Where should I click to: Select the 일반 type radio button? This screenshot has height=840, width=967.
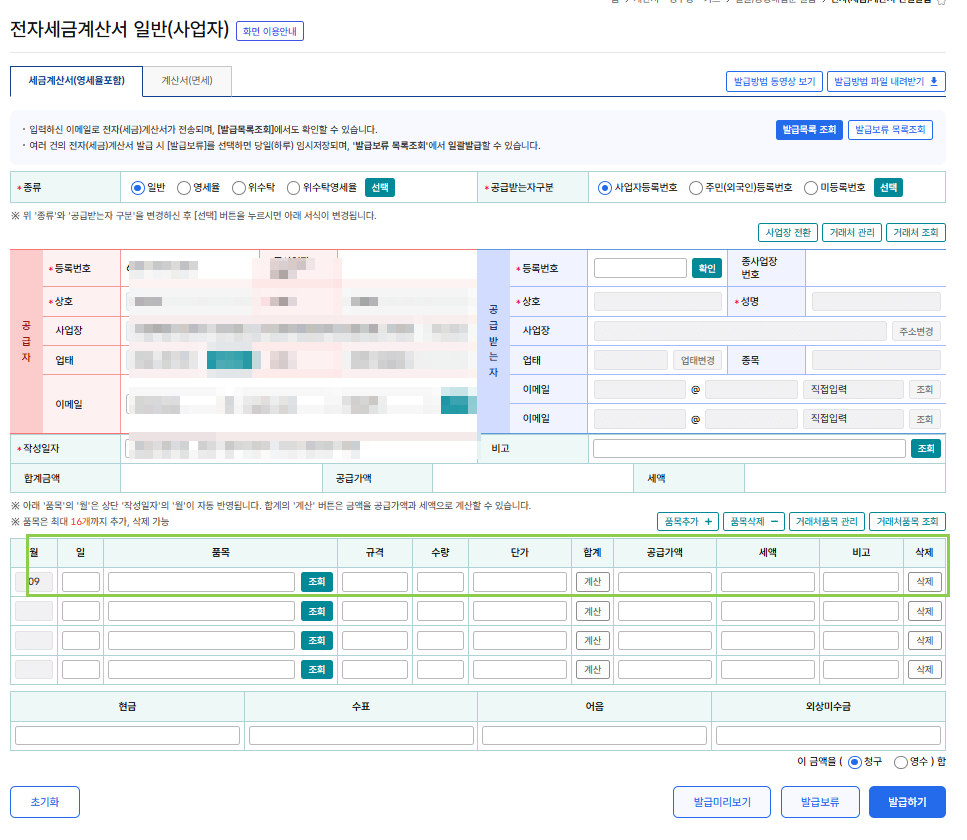point(138,187)
